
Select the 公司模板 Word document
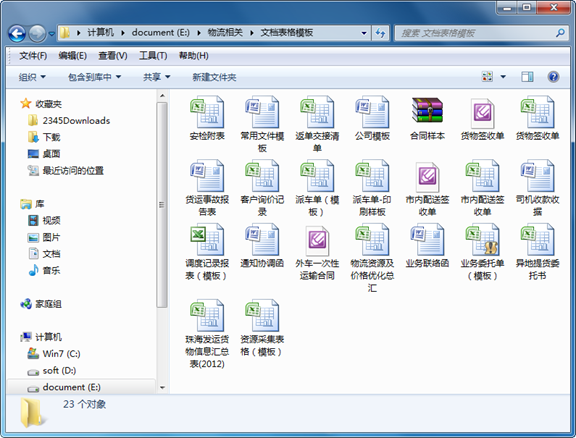point(372,112)
